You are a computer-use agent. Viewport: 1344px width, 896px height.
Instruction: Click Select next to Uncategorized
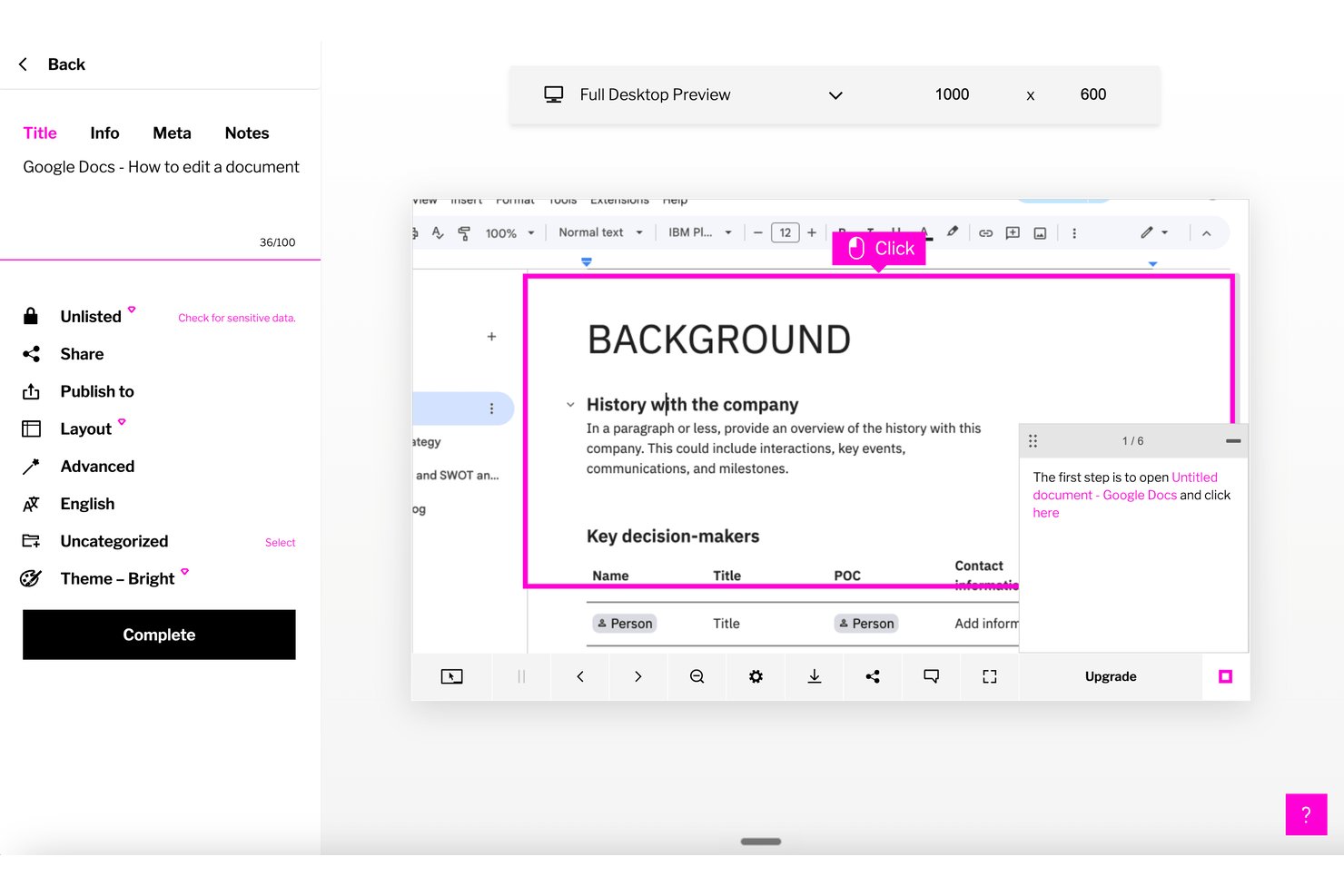tap(280, 543)
